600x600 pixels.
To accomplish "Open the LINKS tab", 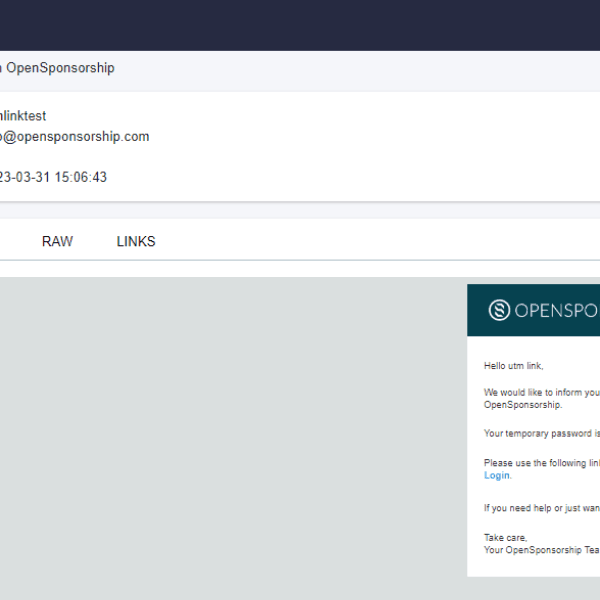I will 136,242.
